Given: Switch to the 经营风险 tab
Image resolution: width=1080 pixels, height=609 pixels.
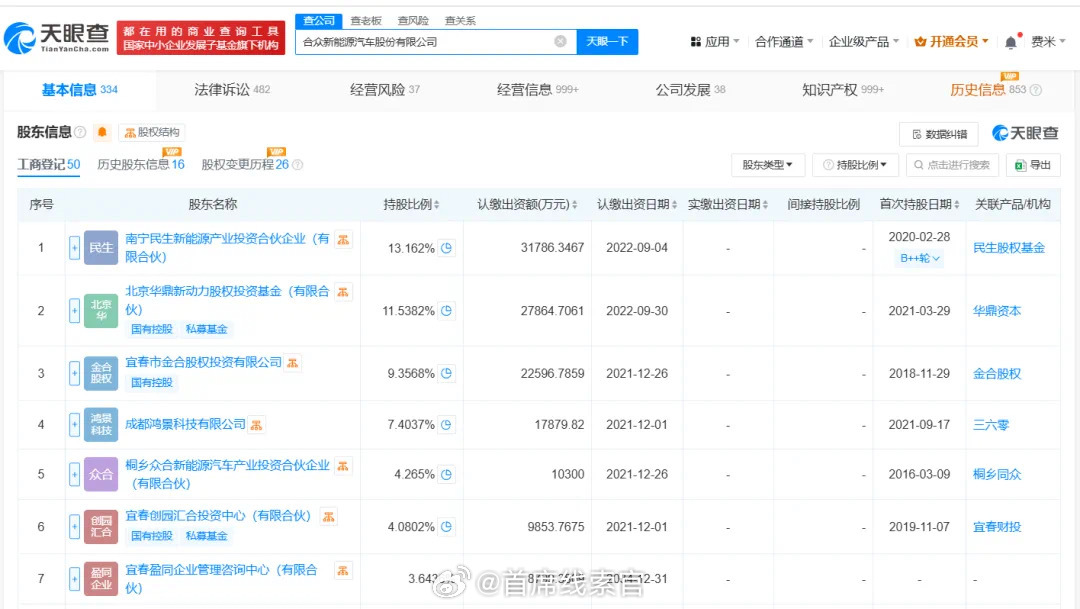Looking at the screenshot, I should click(384, 90).
